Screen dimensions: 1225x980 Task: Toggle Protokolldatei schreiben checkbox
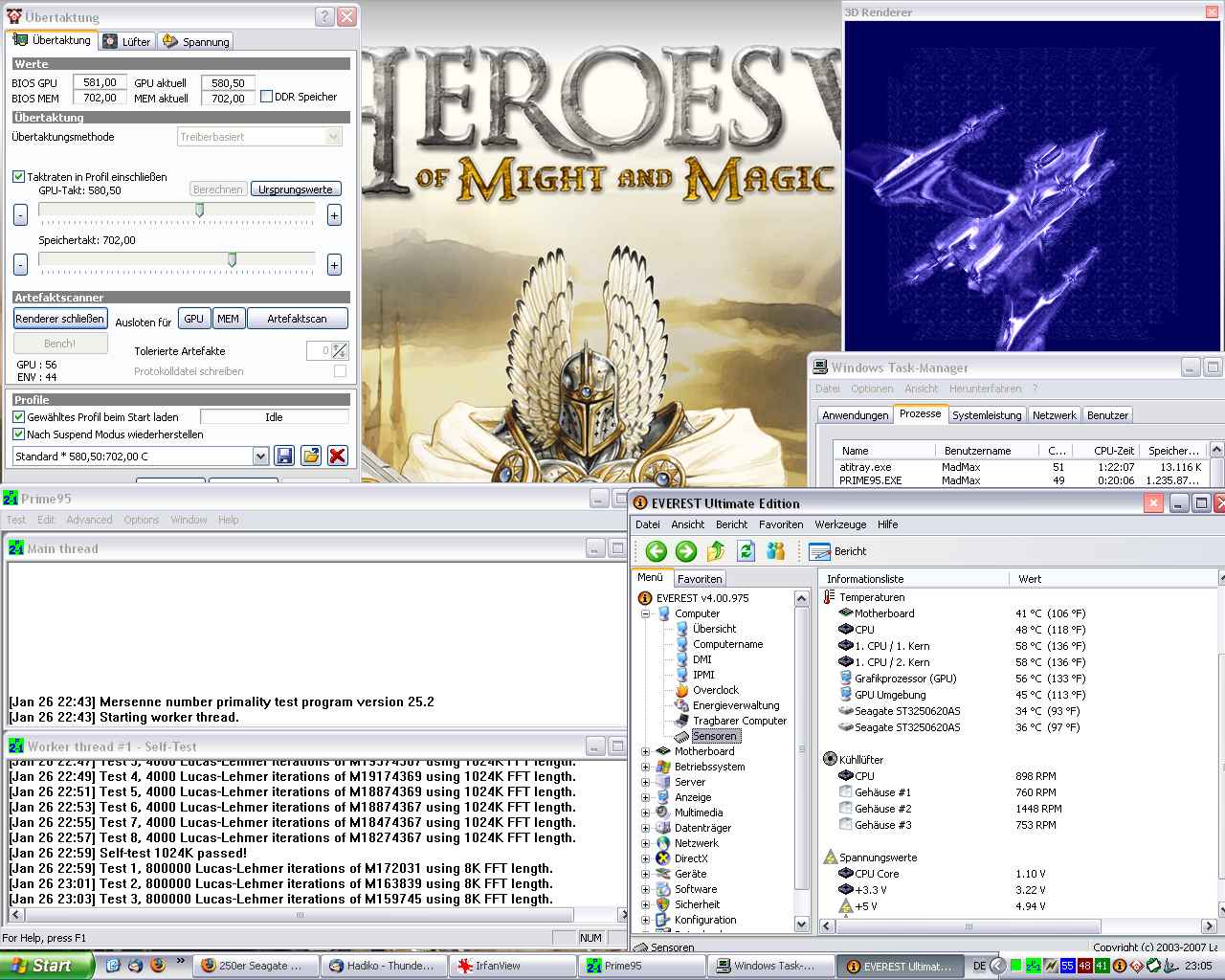(340, 370)
